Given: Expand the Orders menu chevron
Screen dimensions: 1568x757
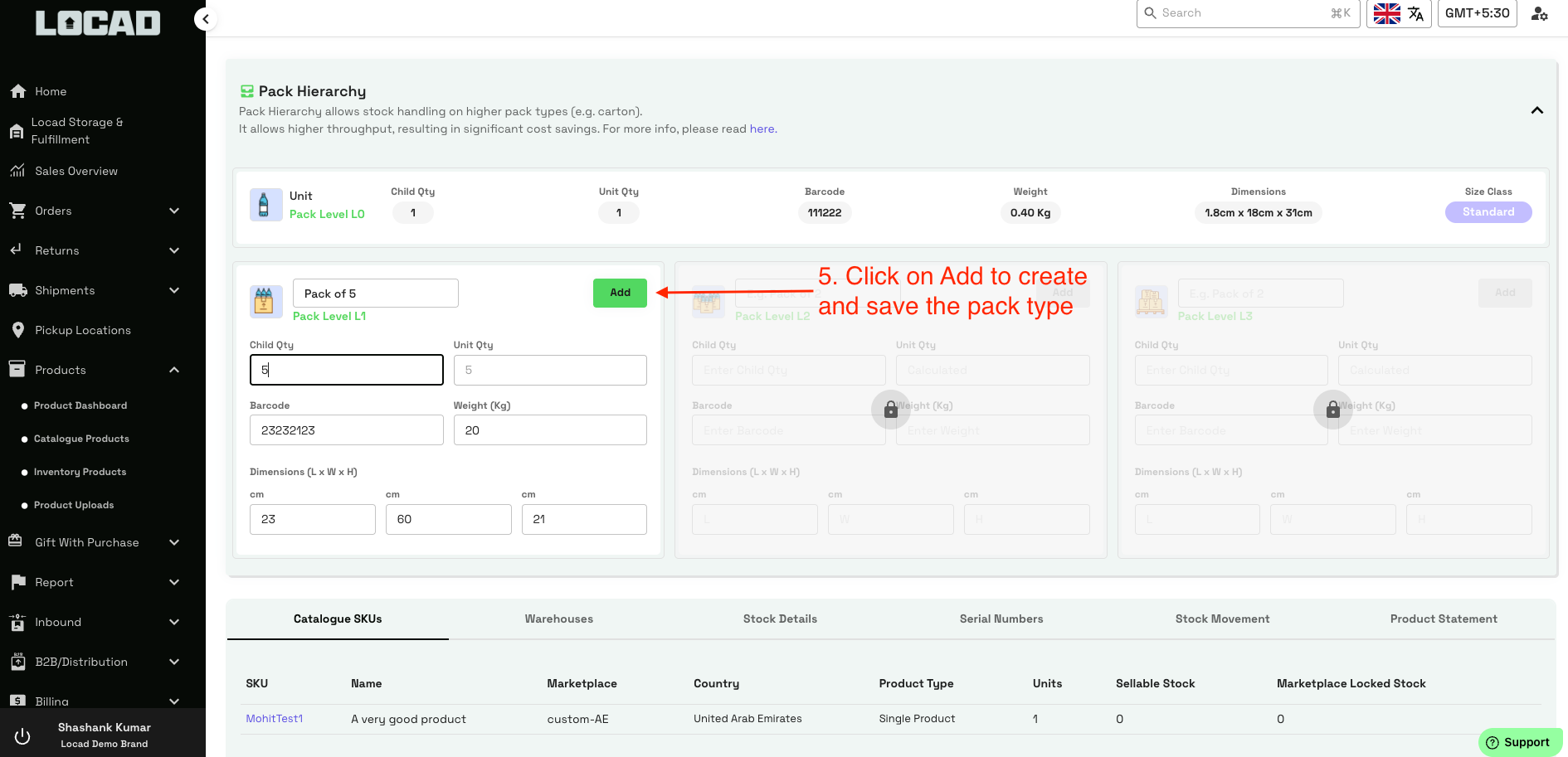Looking at the screenshot, I should [174, 211].
